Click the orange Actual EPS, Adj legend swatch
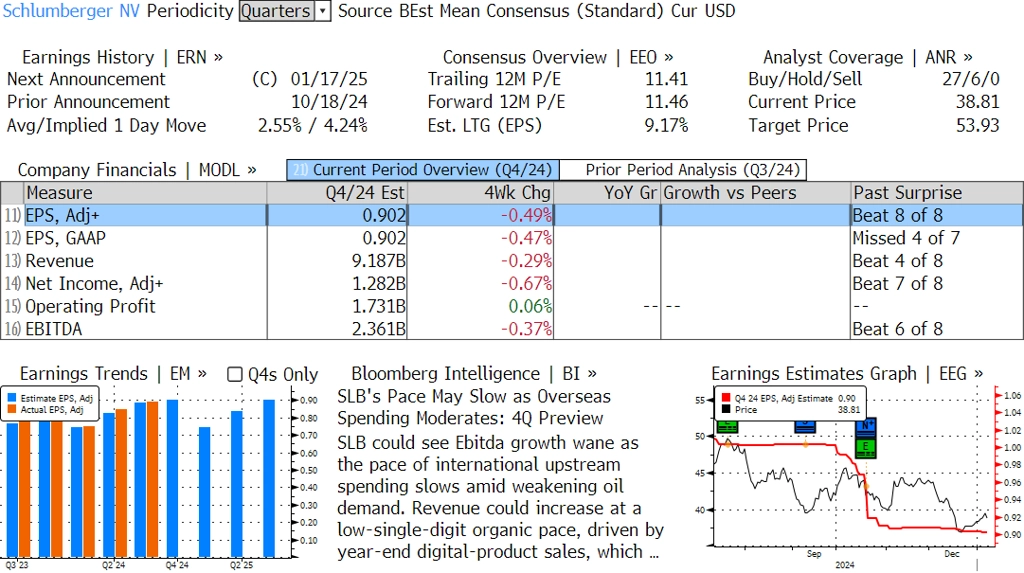 12,410
